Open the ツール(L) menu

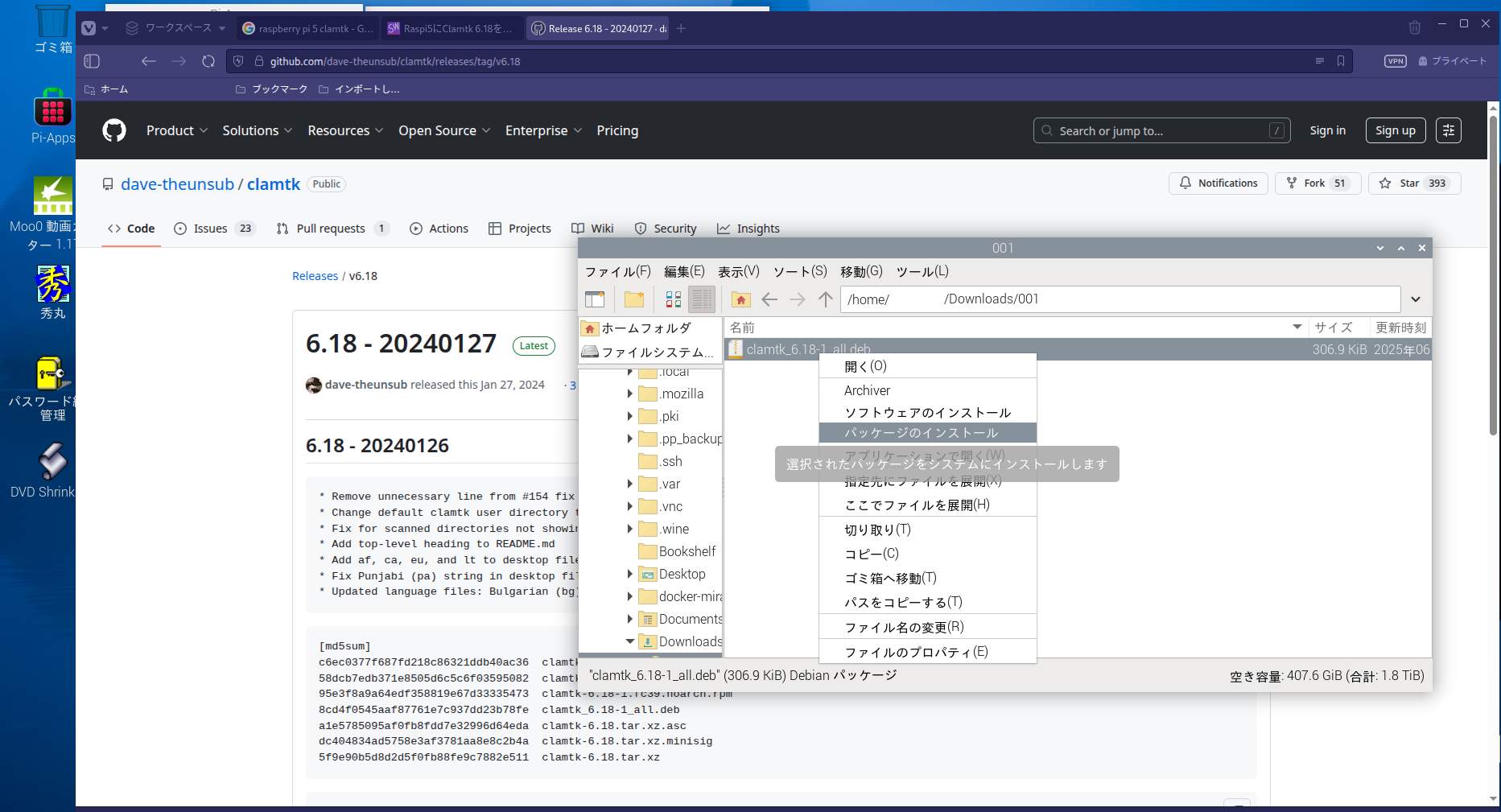pos(922,271)
